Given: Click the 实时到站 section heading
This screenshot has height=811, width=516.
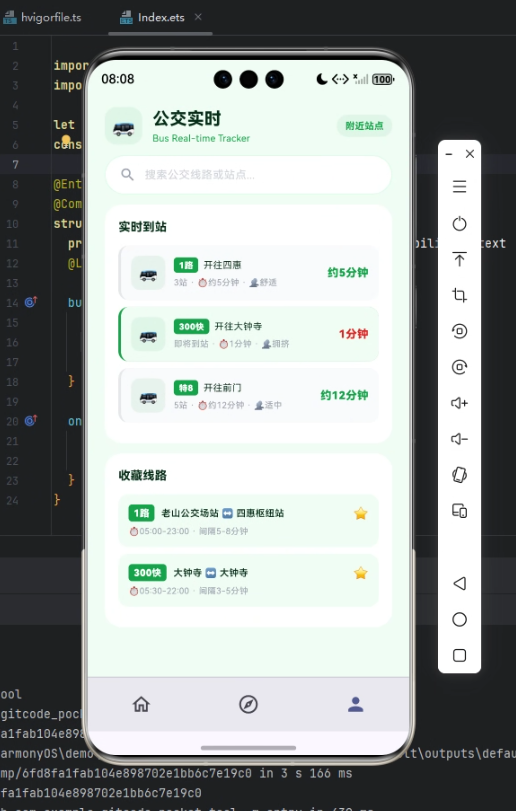Looking at the screenshot, I should click(x=143, y=227).
